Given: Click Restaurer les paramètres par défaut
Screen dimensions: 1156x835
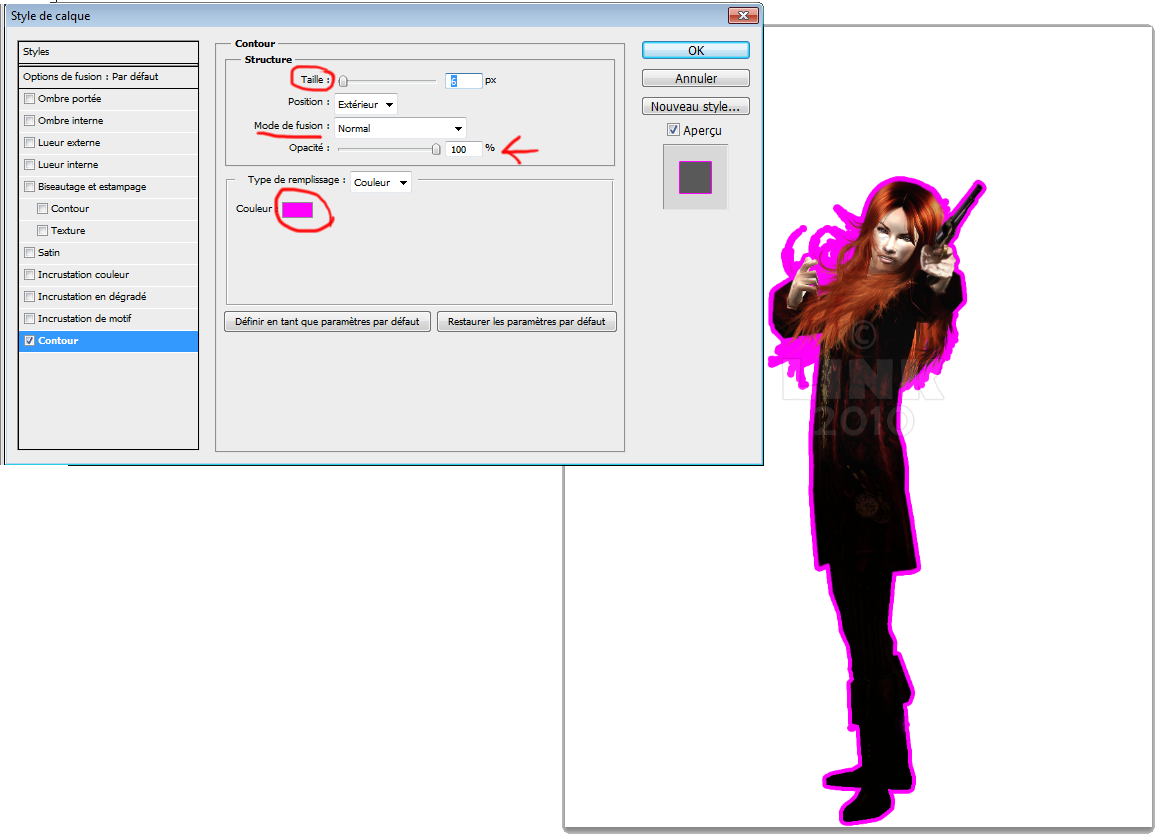Looking at the screenshot, I should pyautogui.click(x=526, y=322).
